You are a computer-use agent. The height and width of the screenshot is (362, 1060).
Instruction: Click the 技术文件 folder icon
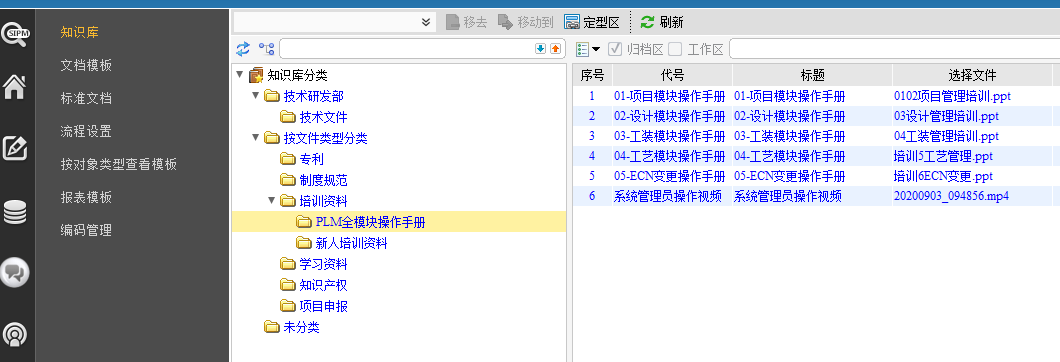pyautogui.click(x=289, y=117)
